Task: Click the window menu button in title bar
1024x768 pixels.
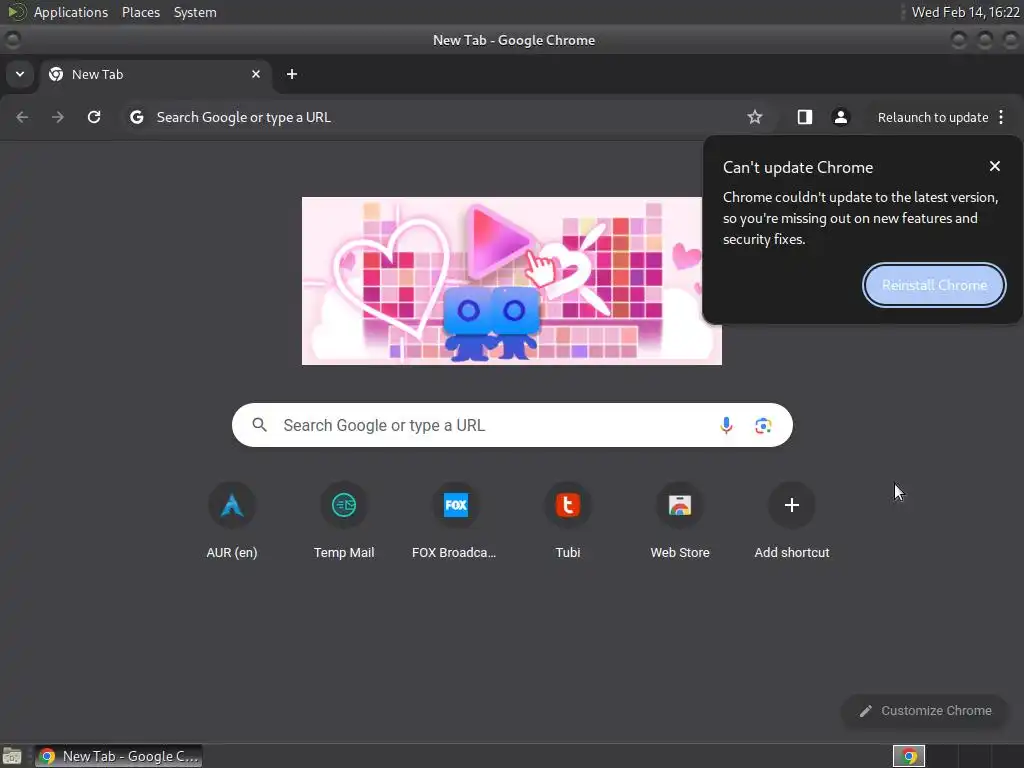Action: point(12,40)
